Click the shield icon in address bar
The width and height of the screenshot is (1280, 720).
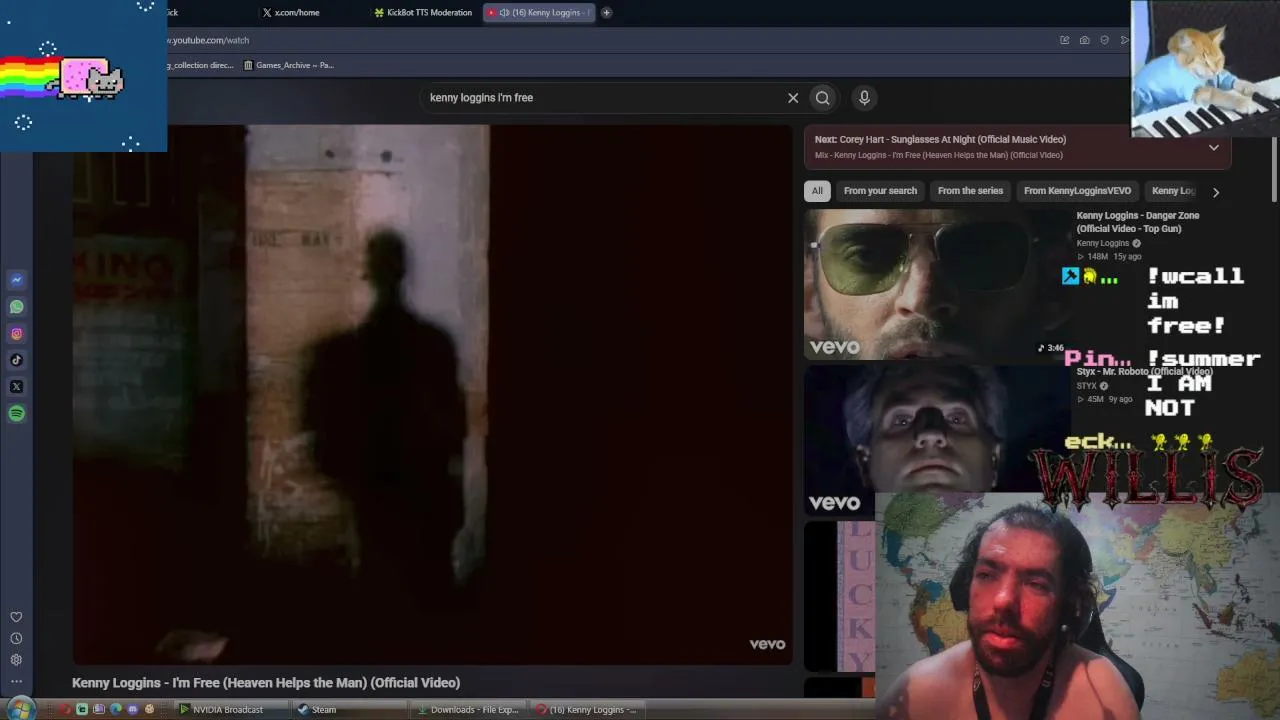click(1104, 40)
